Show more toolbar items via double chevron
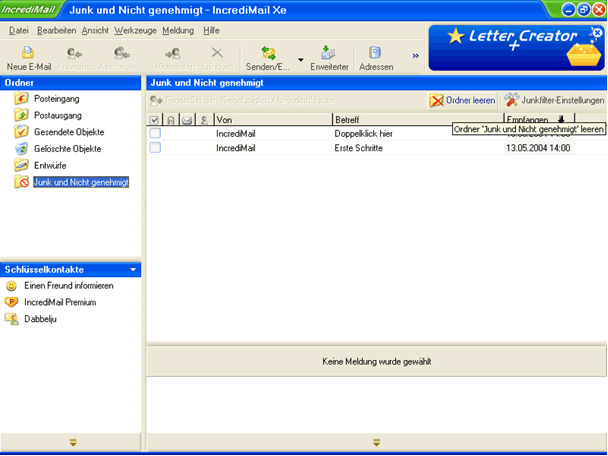Screen dimensions: 608x456 coord(415,56)
